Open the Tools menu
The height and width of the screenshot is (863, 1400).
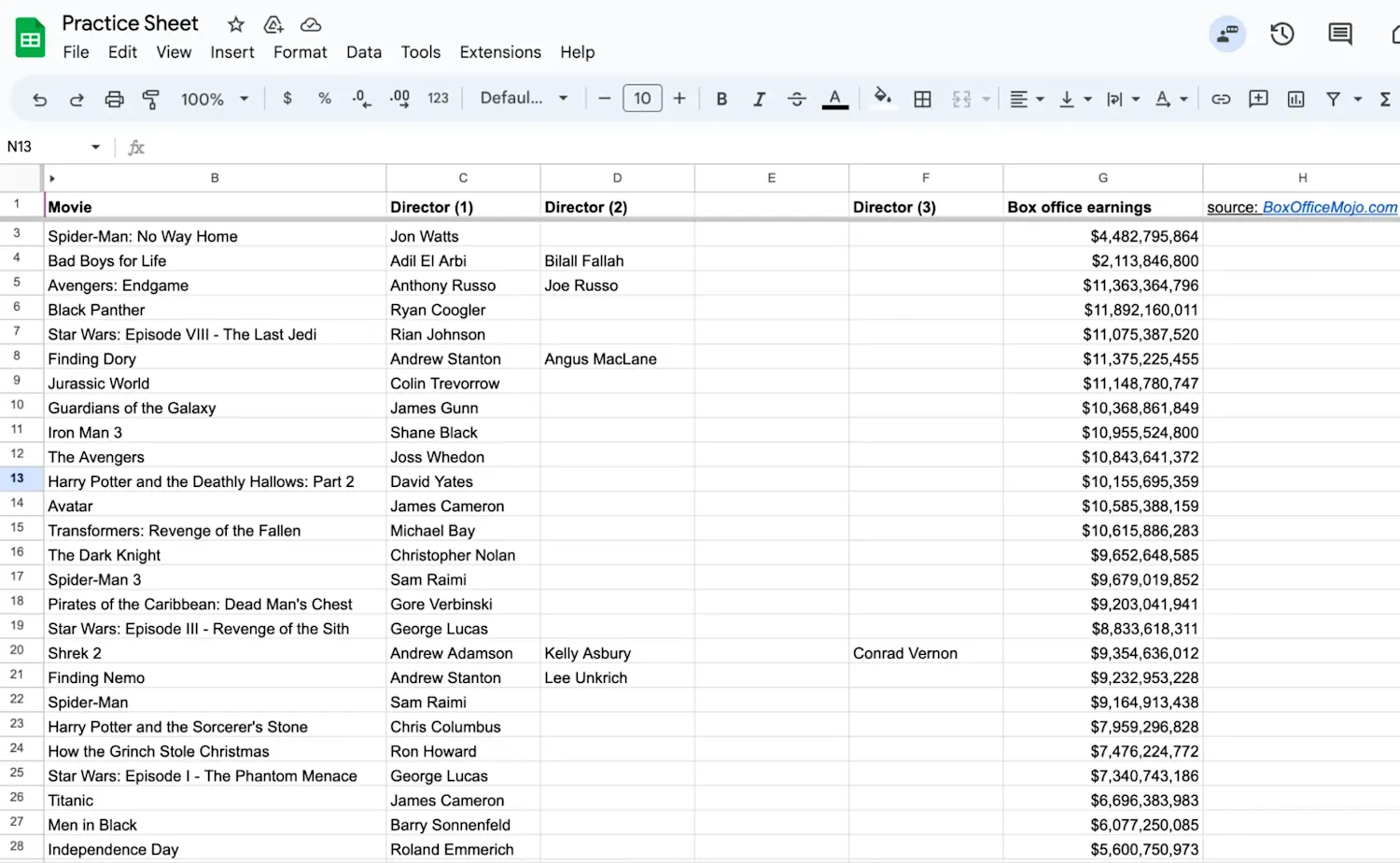coord(421,52)
